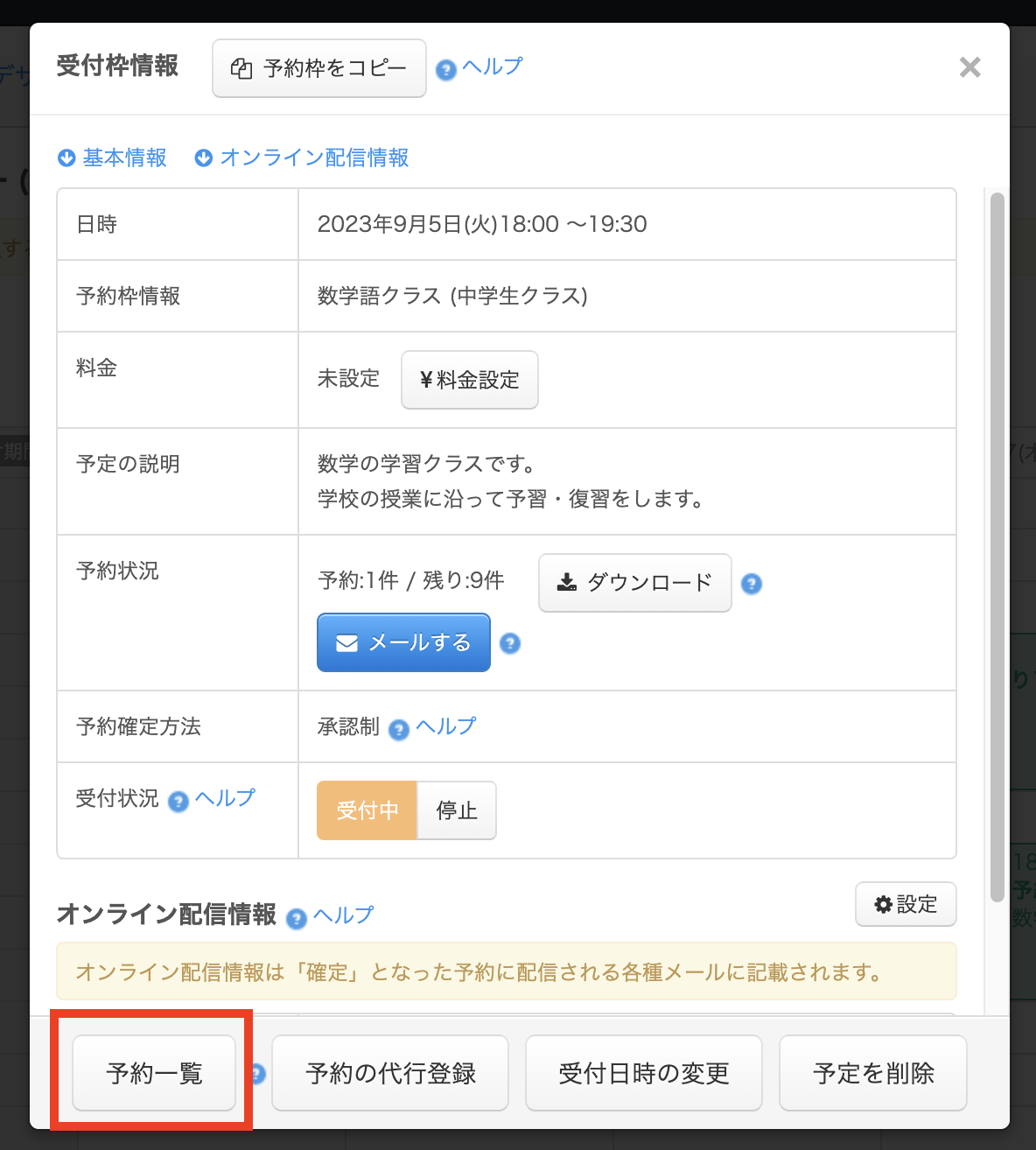This screenshot has height=1150, width=1036.
Task: Click the help icon next to 受付状況 label
Action: 178,801
